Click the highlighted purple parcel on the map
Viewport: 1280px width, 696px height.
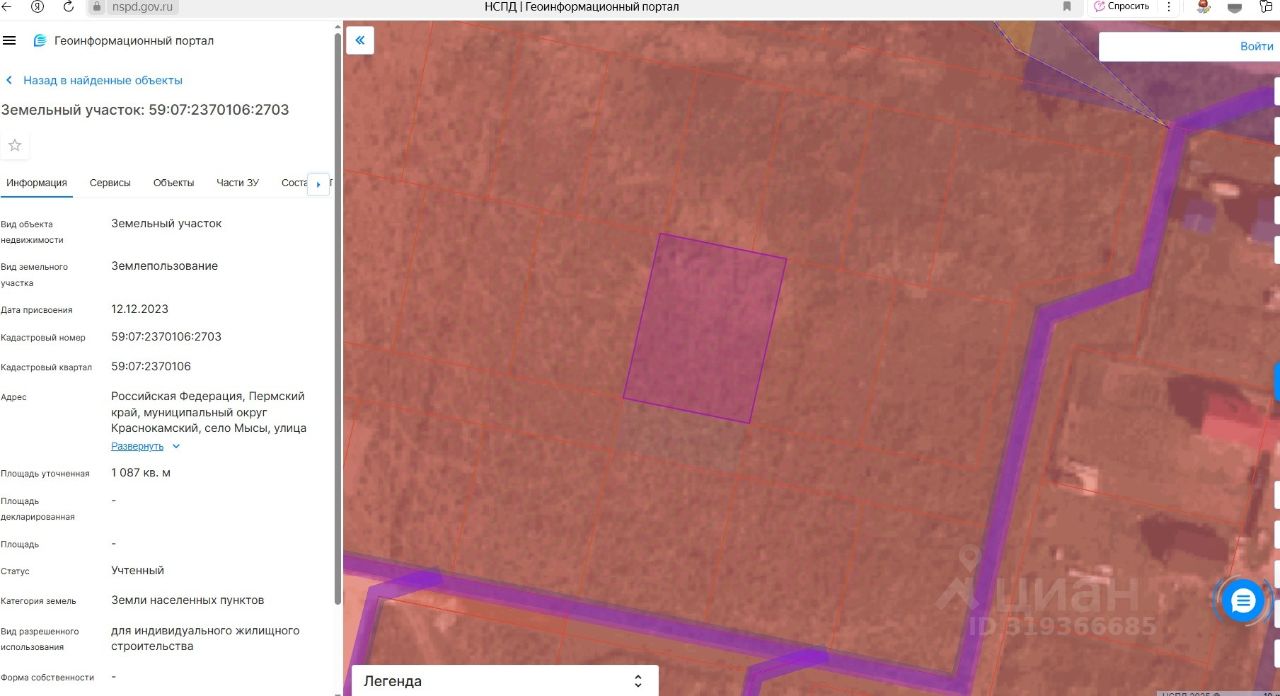click(705, 328)
